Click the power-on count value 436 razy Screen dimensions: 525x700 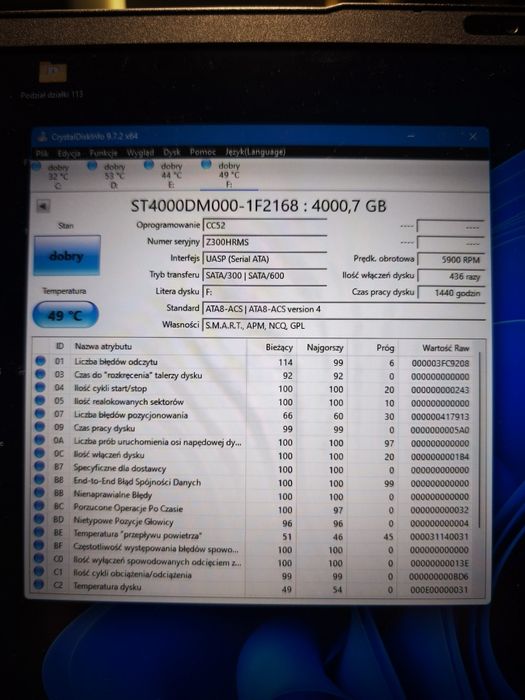(451, 276)
